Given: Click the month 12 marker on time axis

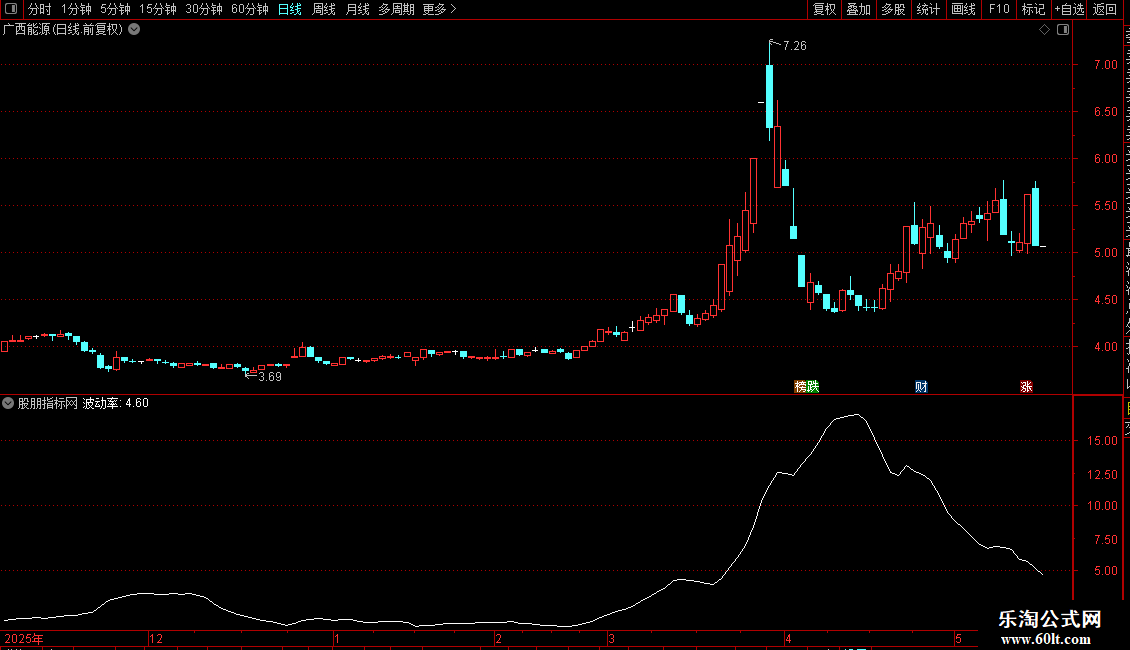Looking at the screenshot, I should click(x=156, y=638).
